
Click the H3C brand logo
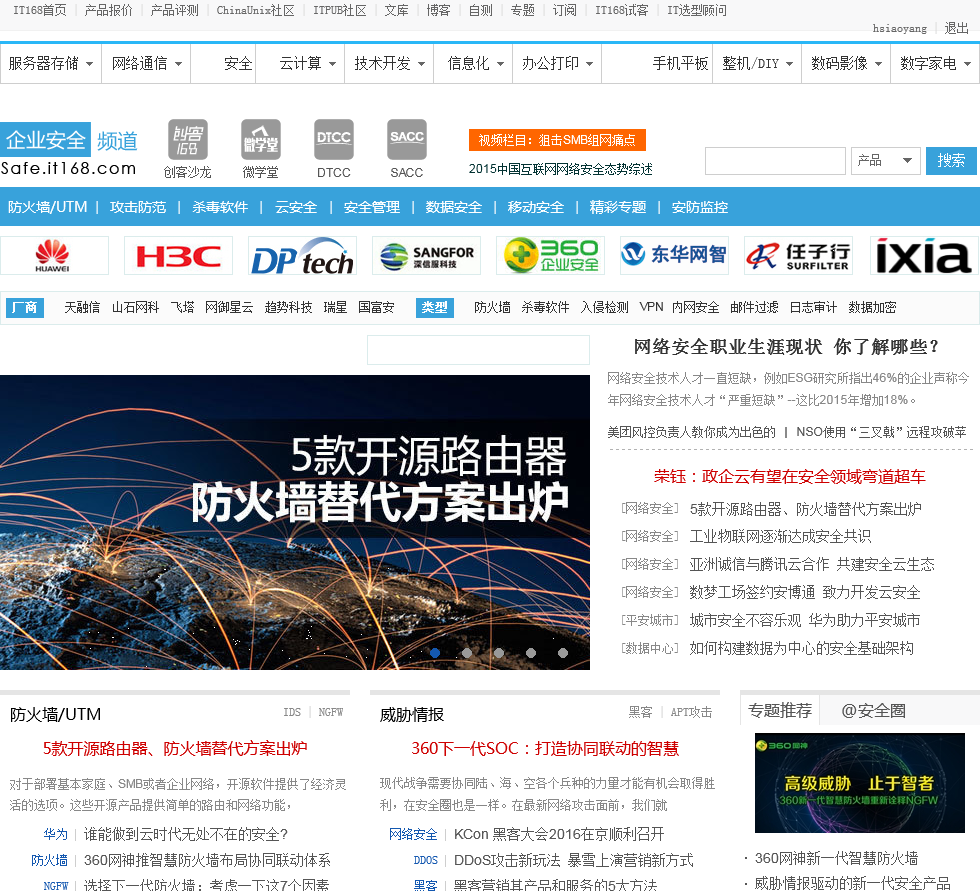(x=178, y=256)
